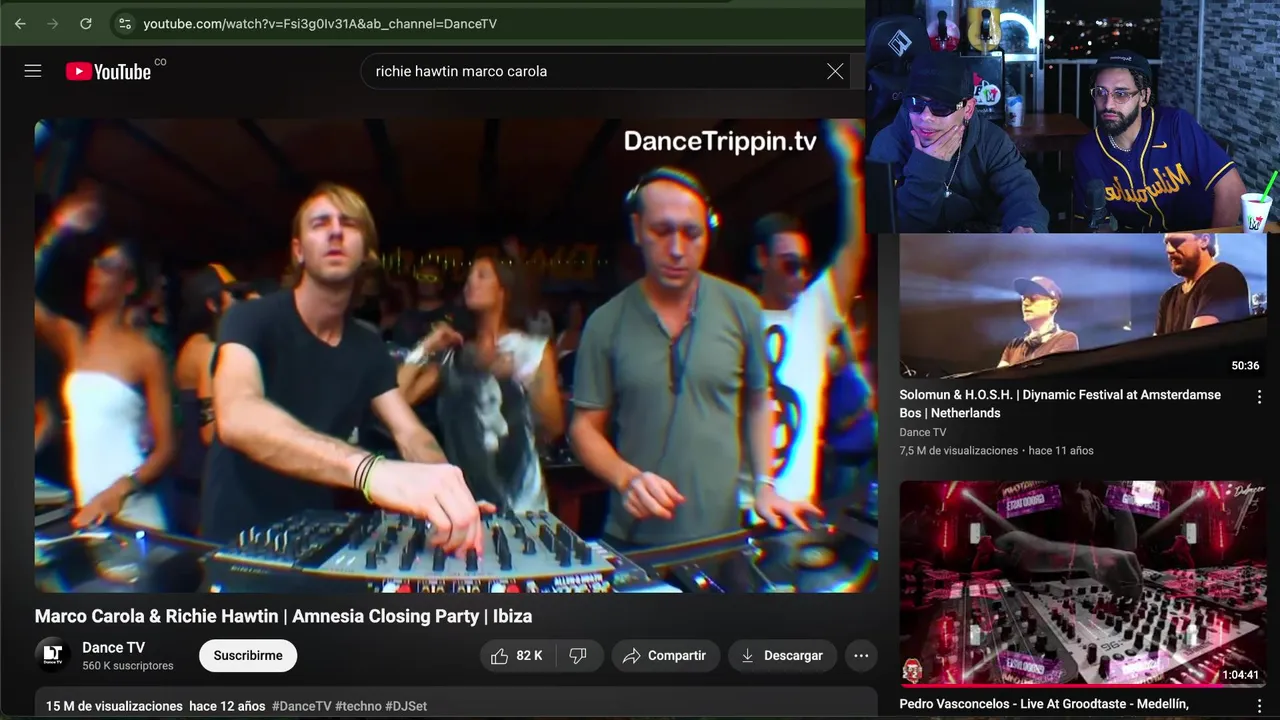The width and height of the screenshot is (1280, 720).
Task: Clear the search text with X
Action: click(x=835, y=71)
